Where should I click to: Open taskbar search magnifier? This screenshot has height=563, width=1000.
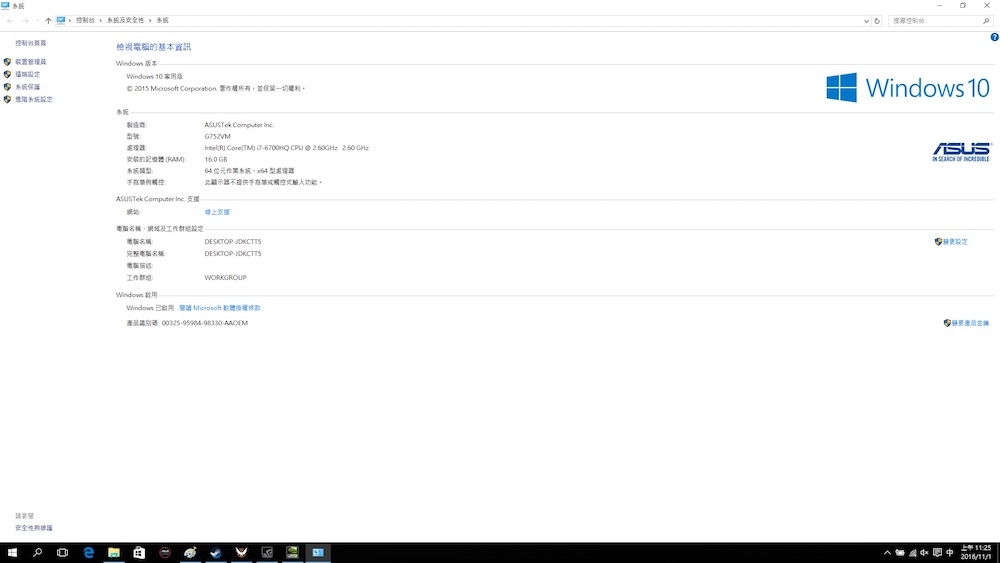click(x=37, y=553)
